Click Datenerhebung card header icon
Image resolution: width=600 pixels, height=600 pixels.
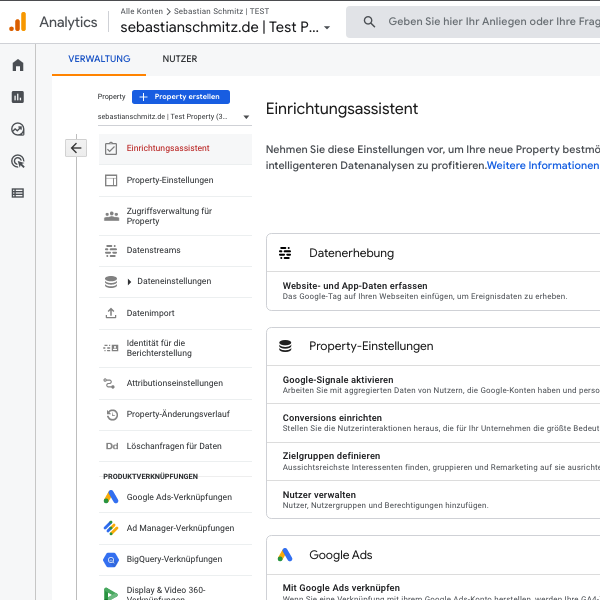pyautogui.click(x=285, y=253)
